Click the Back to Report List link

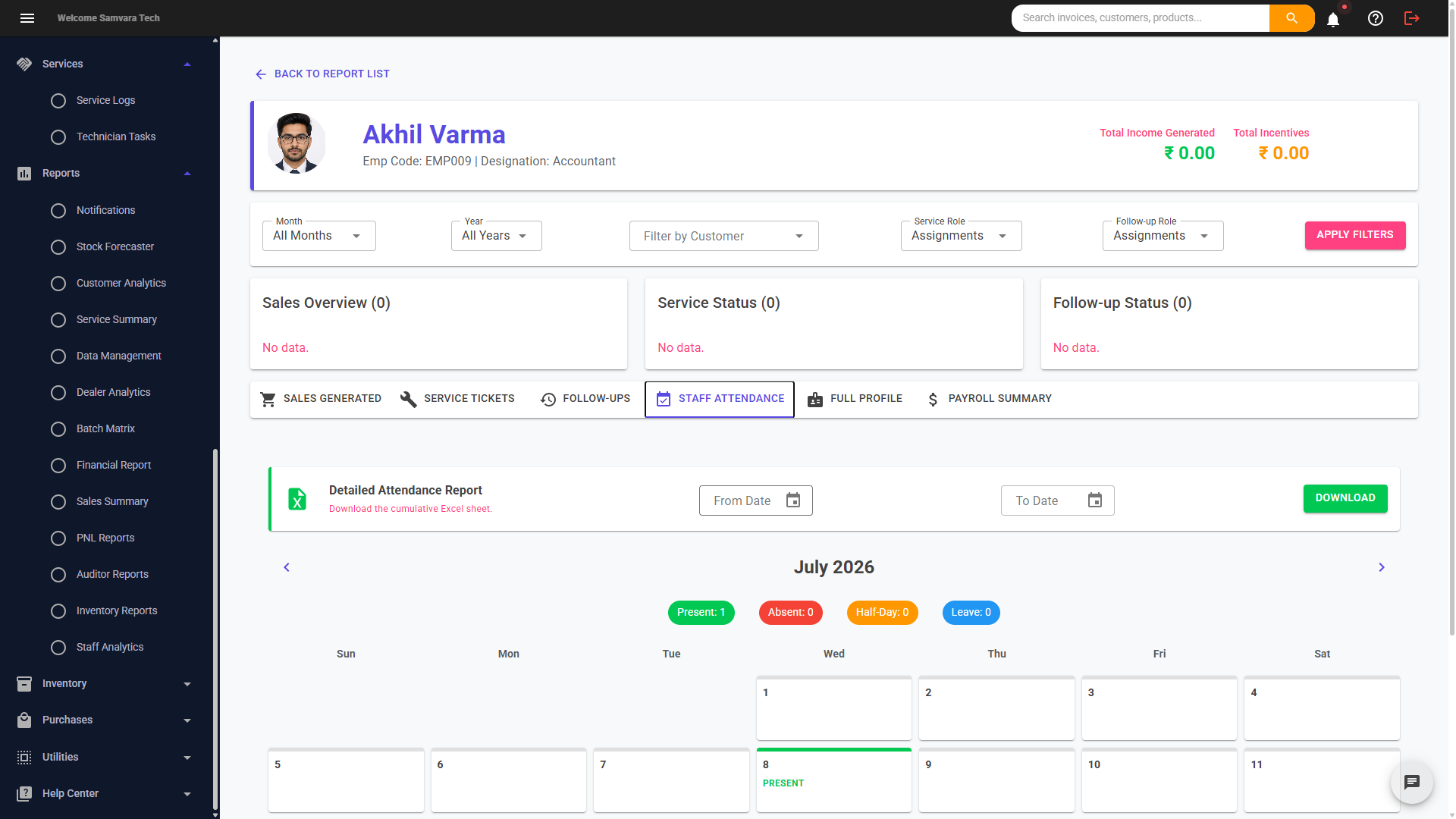click(322, 74)
